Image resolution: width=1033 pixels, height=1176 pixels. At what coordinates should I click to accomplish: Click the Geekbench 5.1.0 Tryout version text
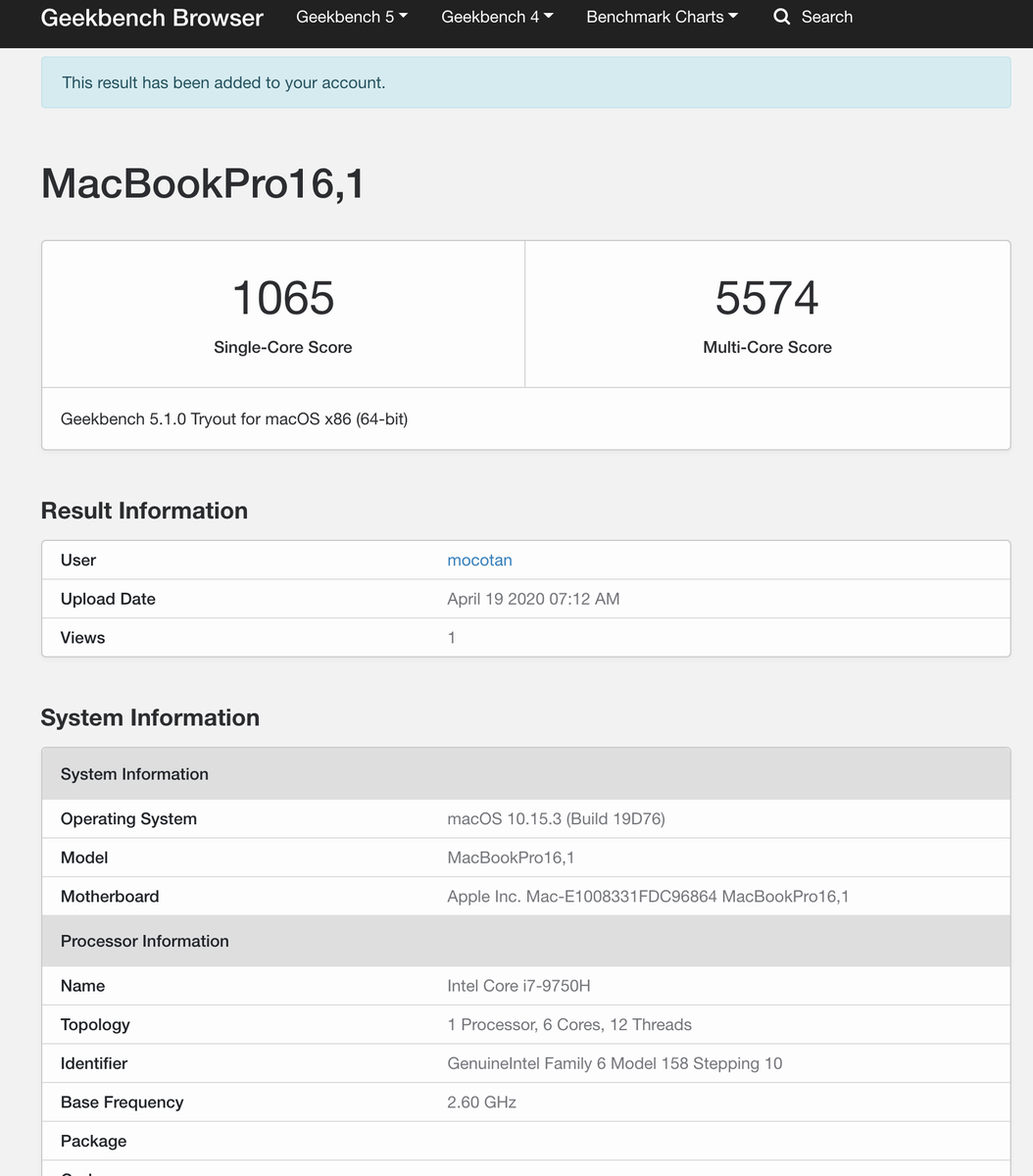(x=234, y=419)
